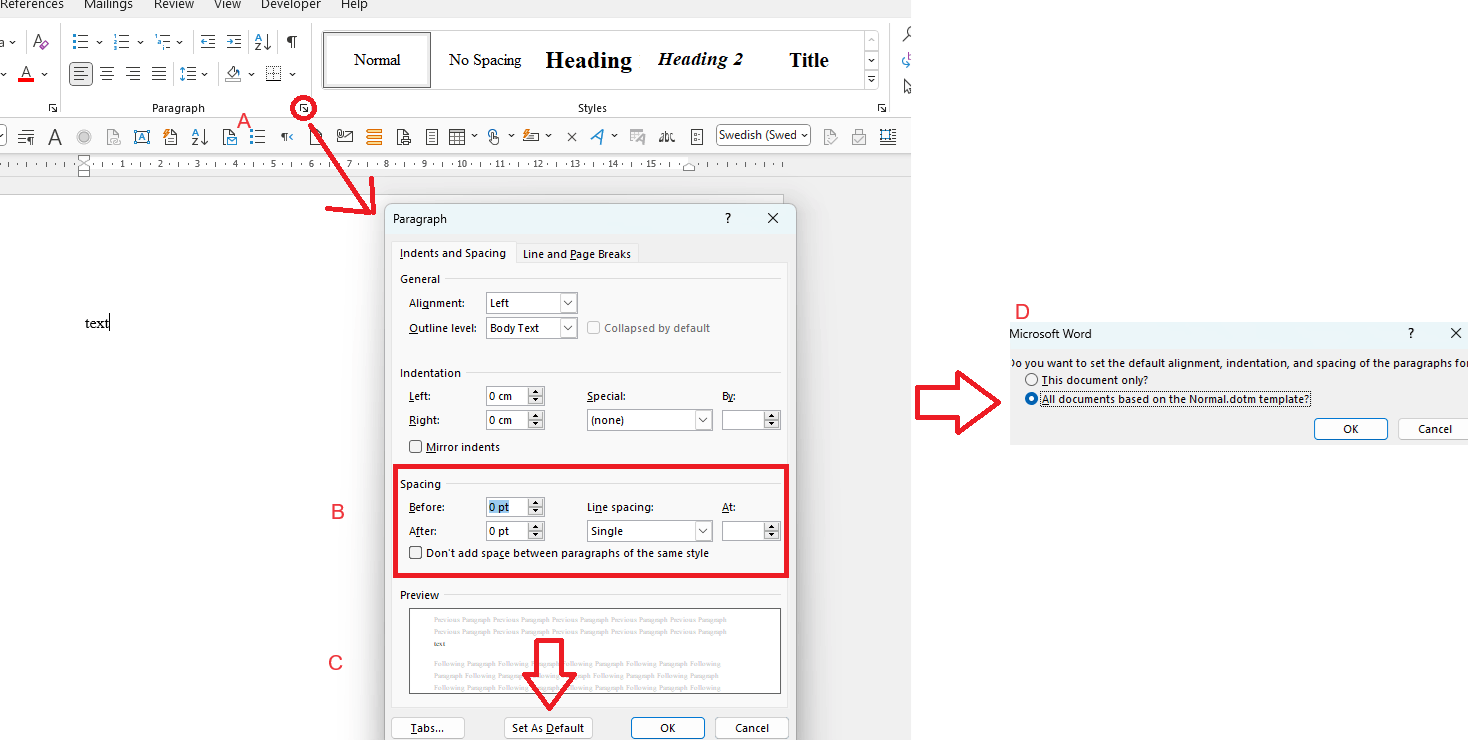
Task: Enable the Mirror indents checkbox
Action: pyautogui.click(x=416, y=447)
